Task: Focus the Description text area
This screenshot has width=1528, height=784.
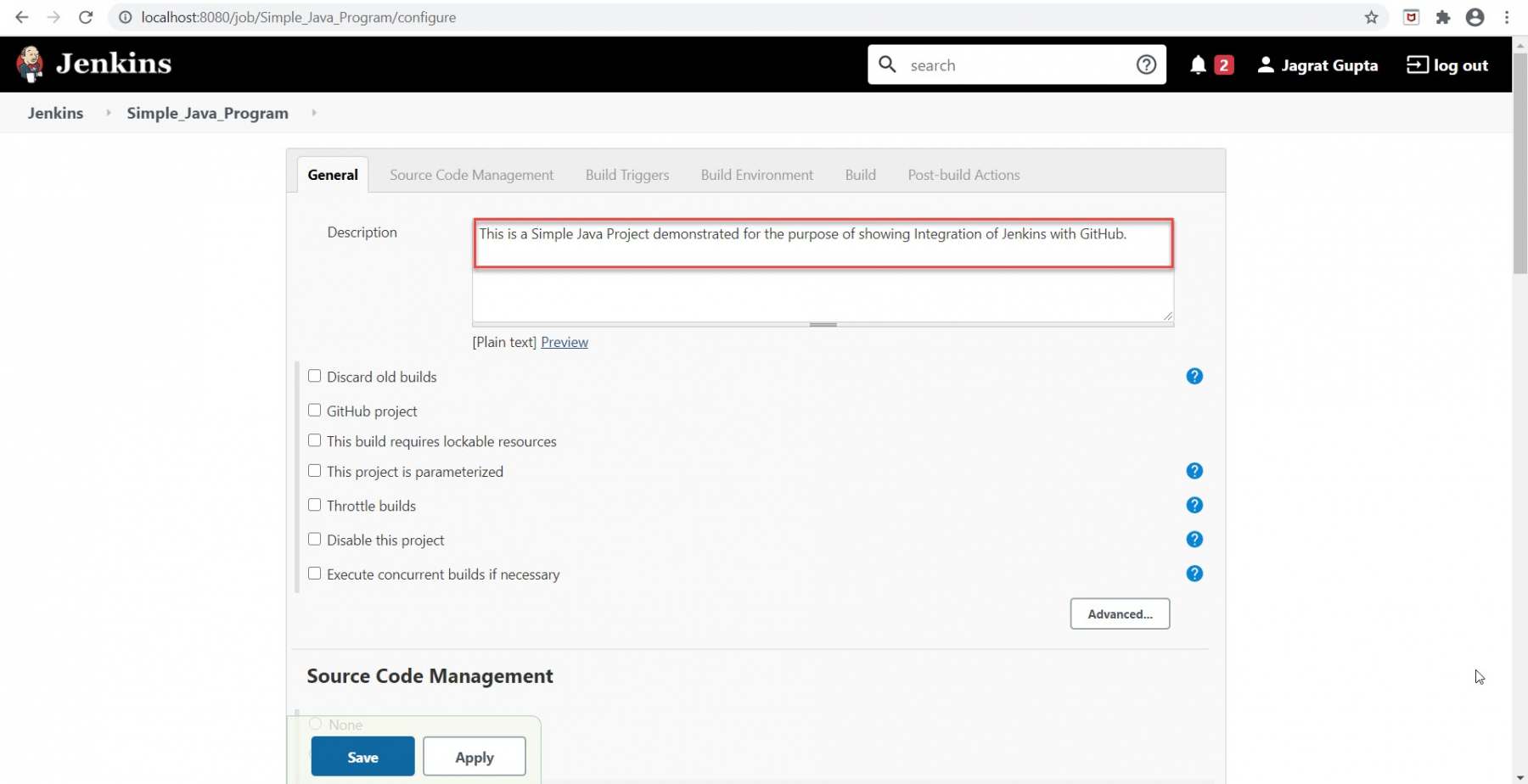Action: (x=823, y=271)
